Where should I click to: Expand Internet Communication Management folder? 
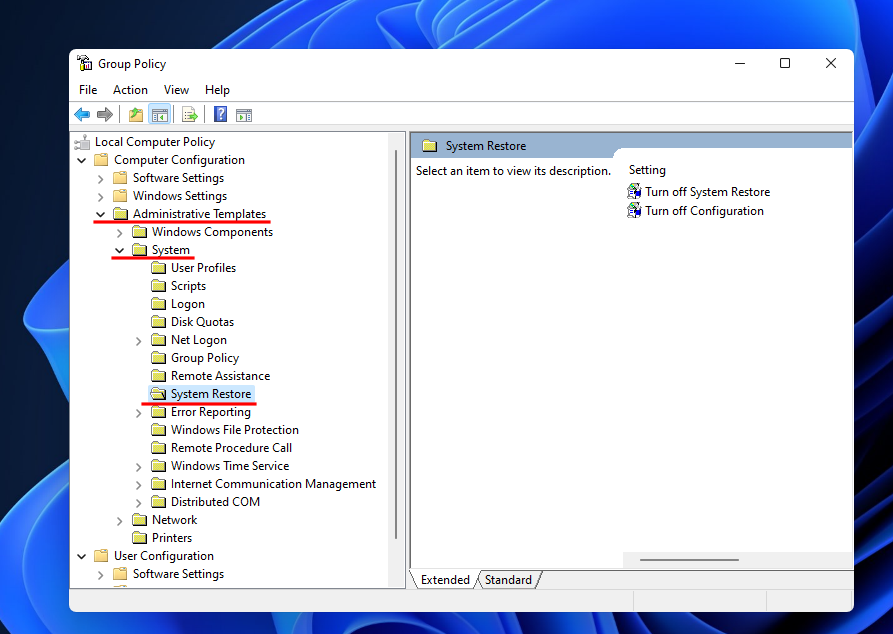click(138, 484)
